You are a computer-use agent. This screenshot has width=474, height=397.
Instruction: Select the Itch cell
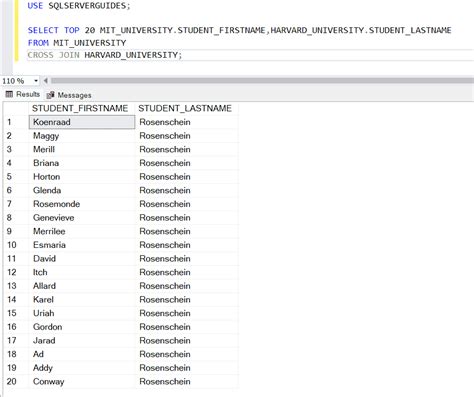(x=82, y=272)
